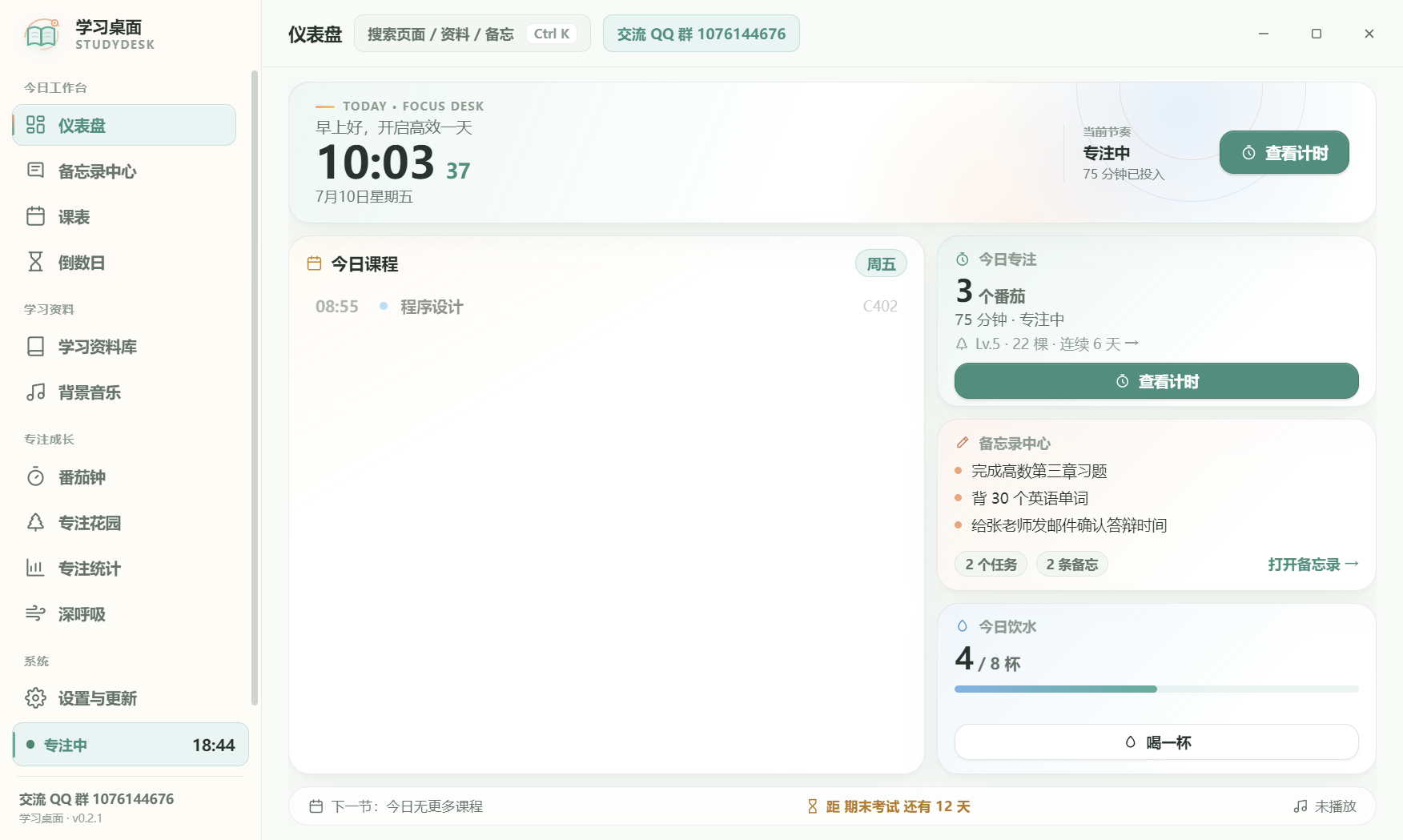The height and width of the screenshot is (840, 1403).
Task: Click the 专注中 18:44 status pill
Action: coord(131,745)
